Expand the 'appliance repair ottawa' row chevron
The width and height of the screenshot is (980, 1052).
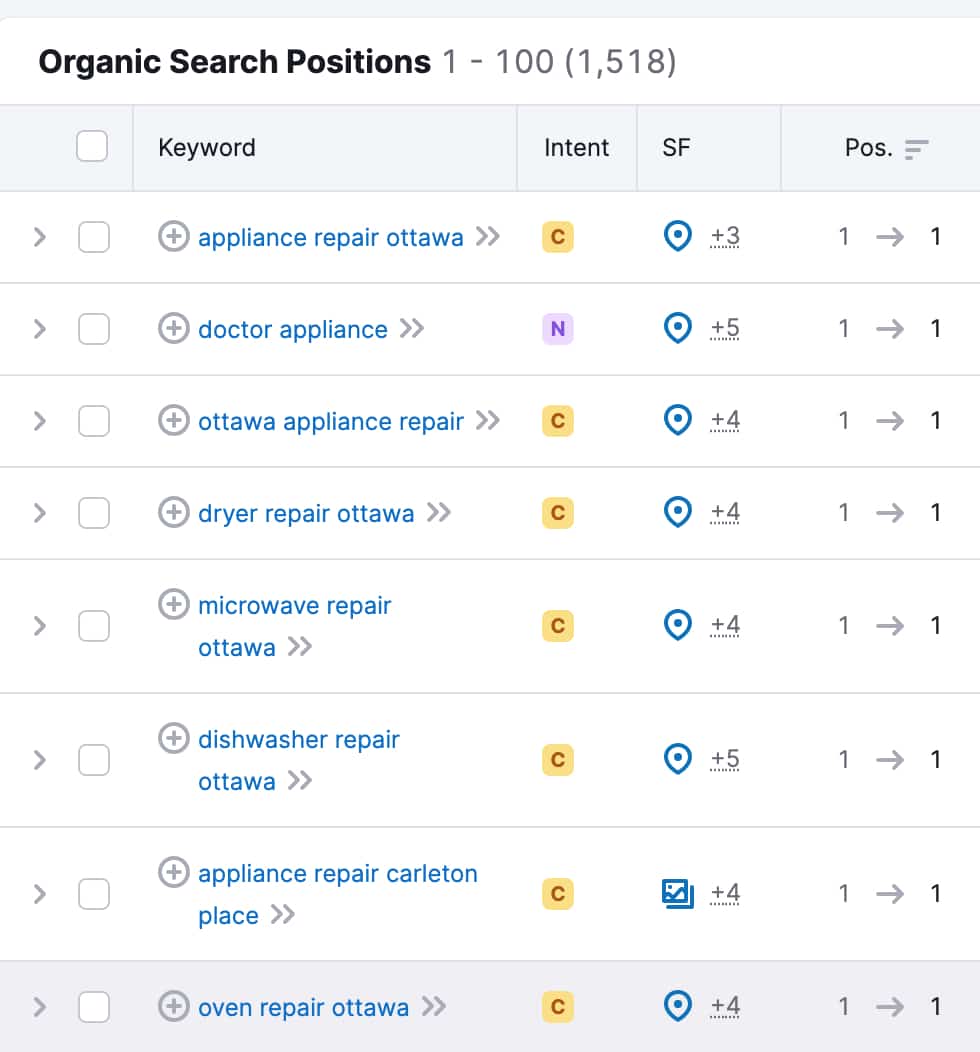[x=40, y=237]
